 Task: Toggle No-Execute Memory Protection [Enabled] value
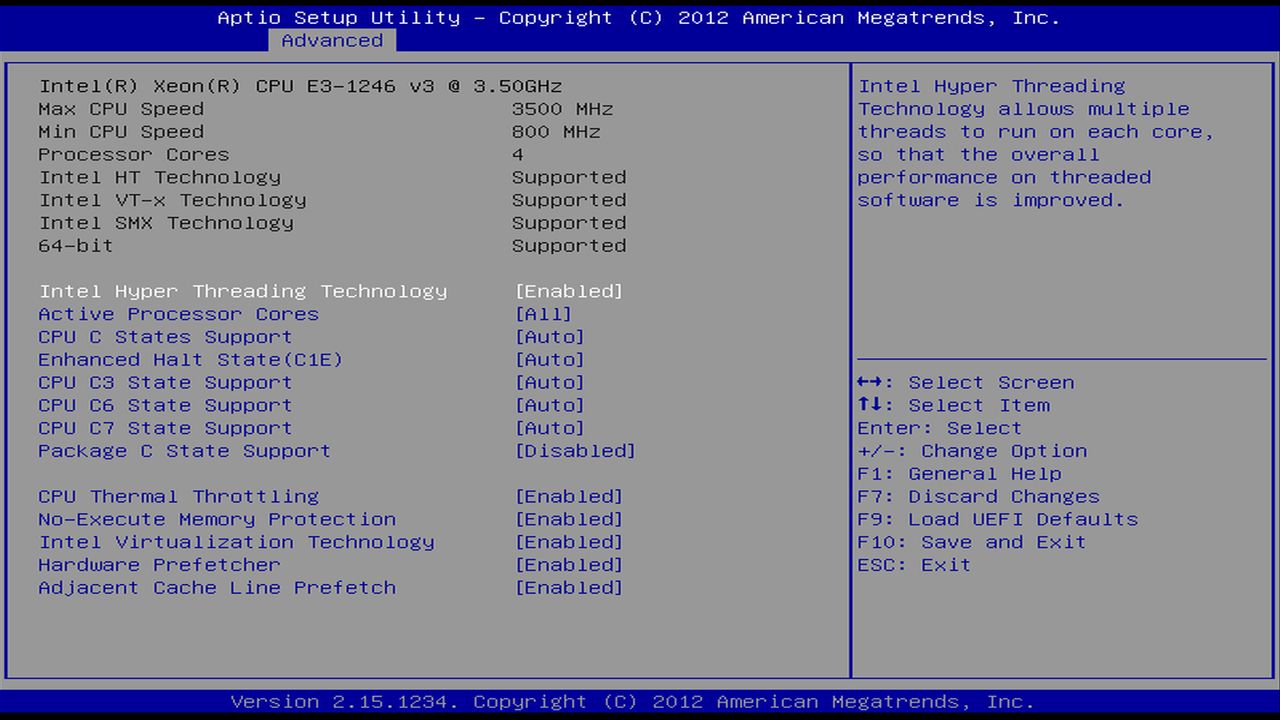click(x=569, y=520)
